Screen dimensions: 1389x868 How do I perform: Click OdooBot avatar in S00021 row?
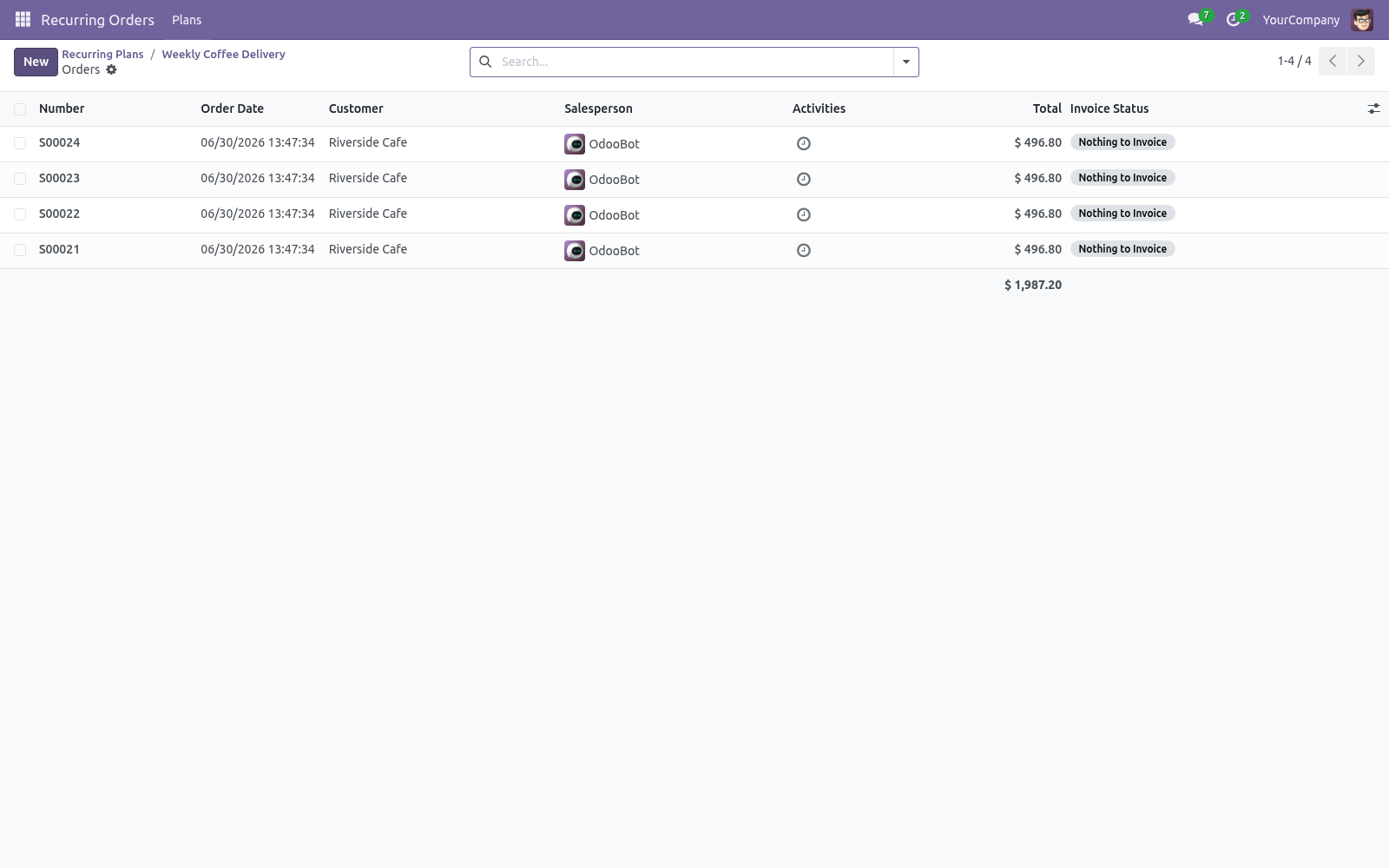[x=575, y=250]
